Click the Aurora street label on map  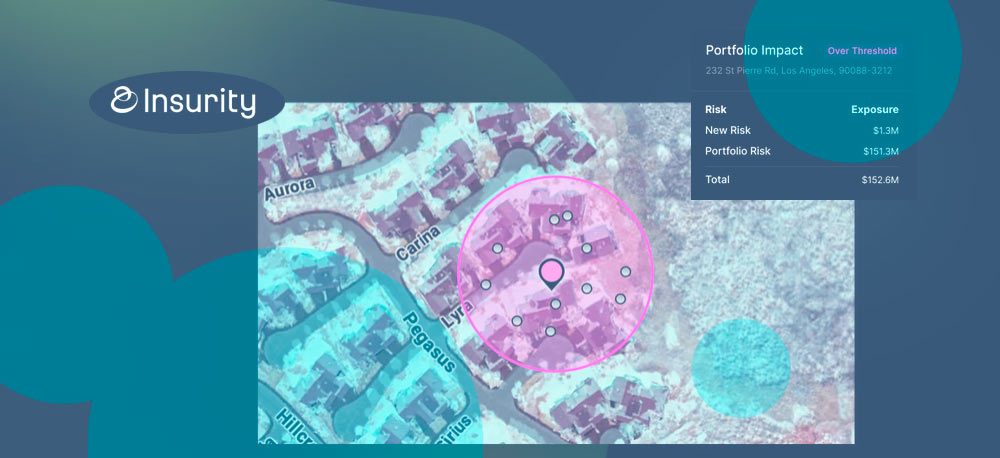pos(290,189)
